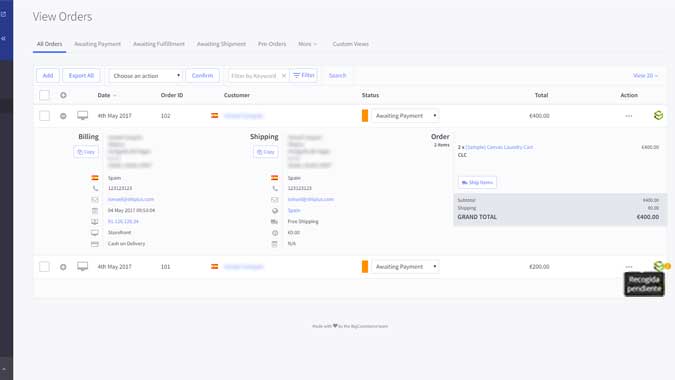Click the shipping zone globe icon

click(x=275, y=210)
